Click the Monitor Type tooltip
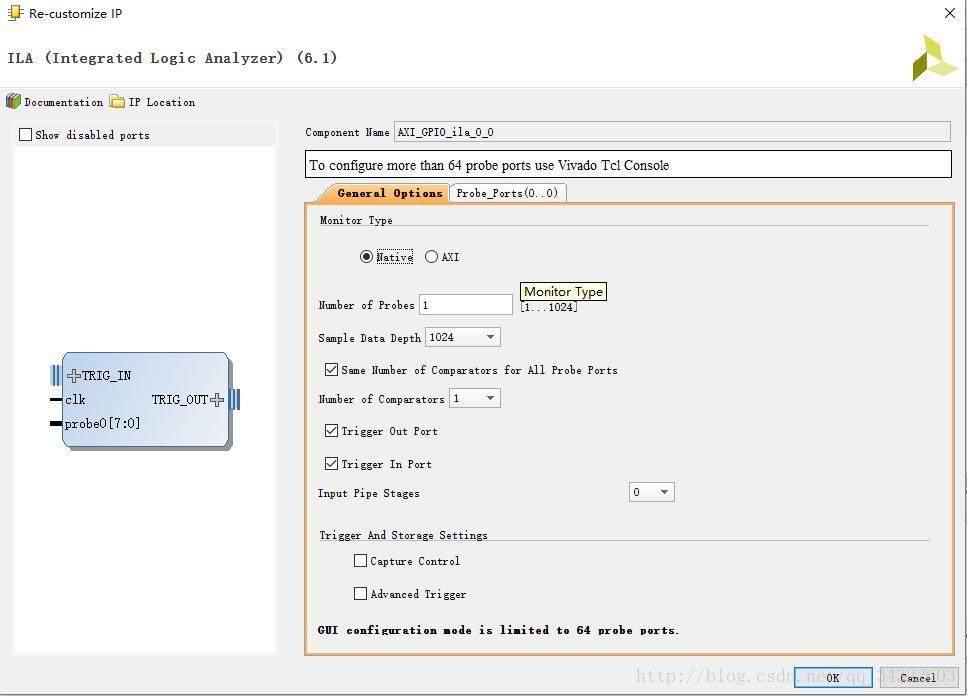Viewport: 967px width, 696px height. [x=563, y=292]
